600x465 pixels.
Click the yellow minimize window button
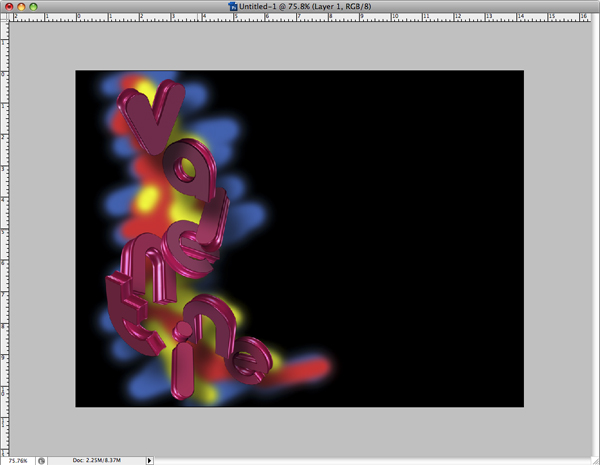pos(21,6)
